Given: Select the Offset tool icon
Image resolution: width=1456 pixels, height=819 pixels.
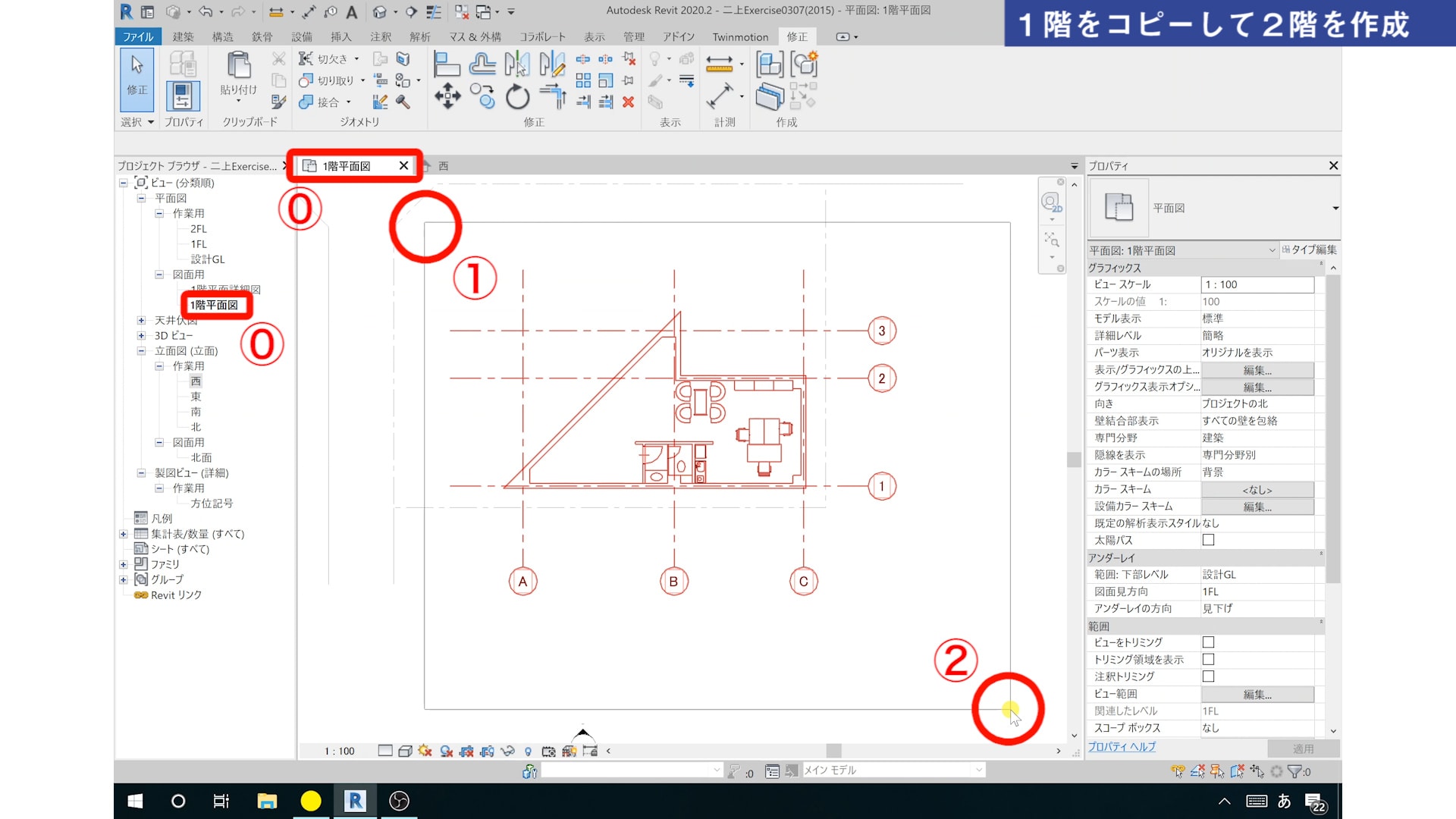Looking at the screenshot, I should (x=482, y=64).
